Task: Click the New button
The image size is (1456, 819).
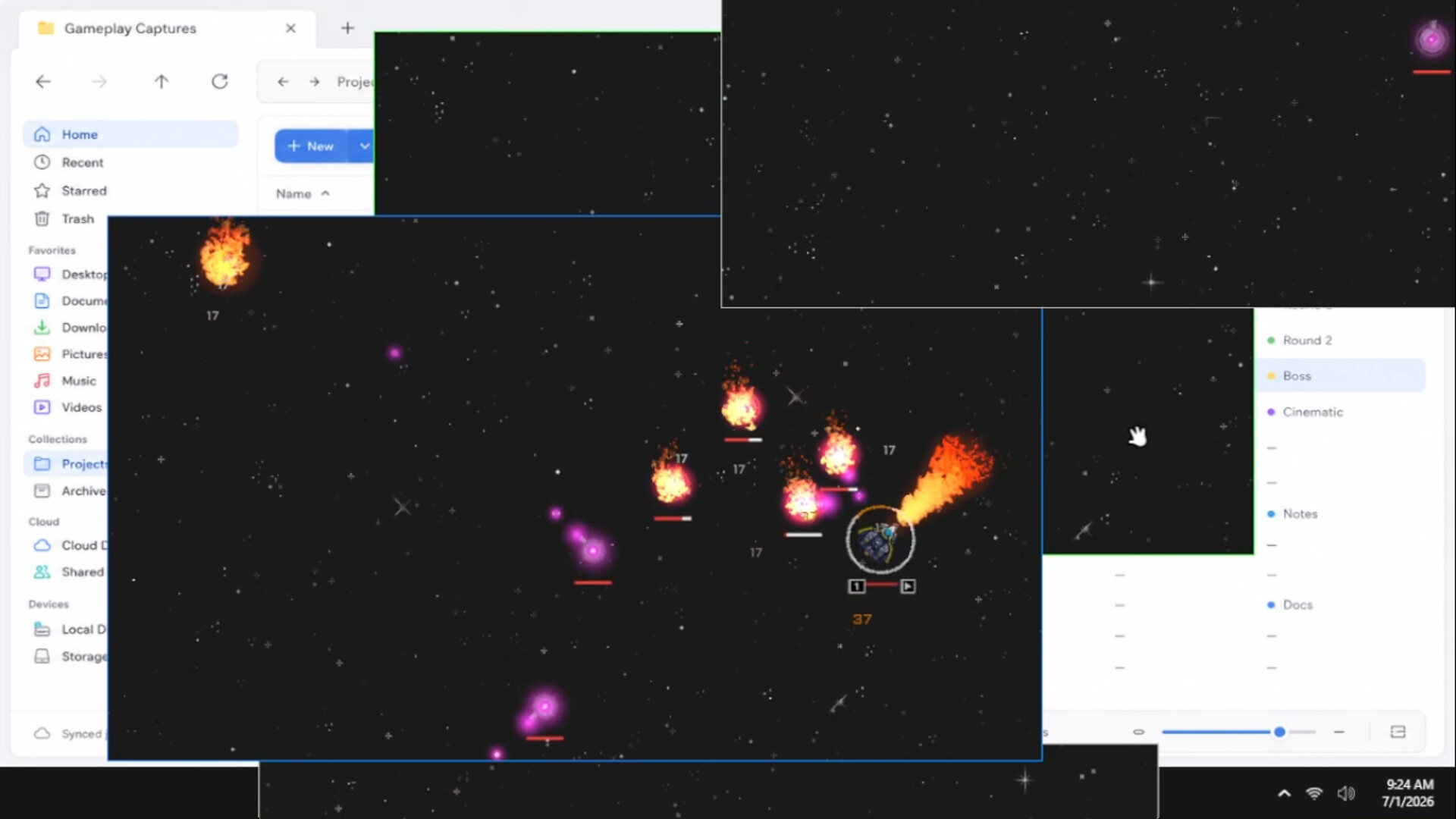Action: click(x=311, y=146)
